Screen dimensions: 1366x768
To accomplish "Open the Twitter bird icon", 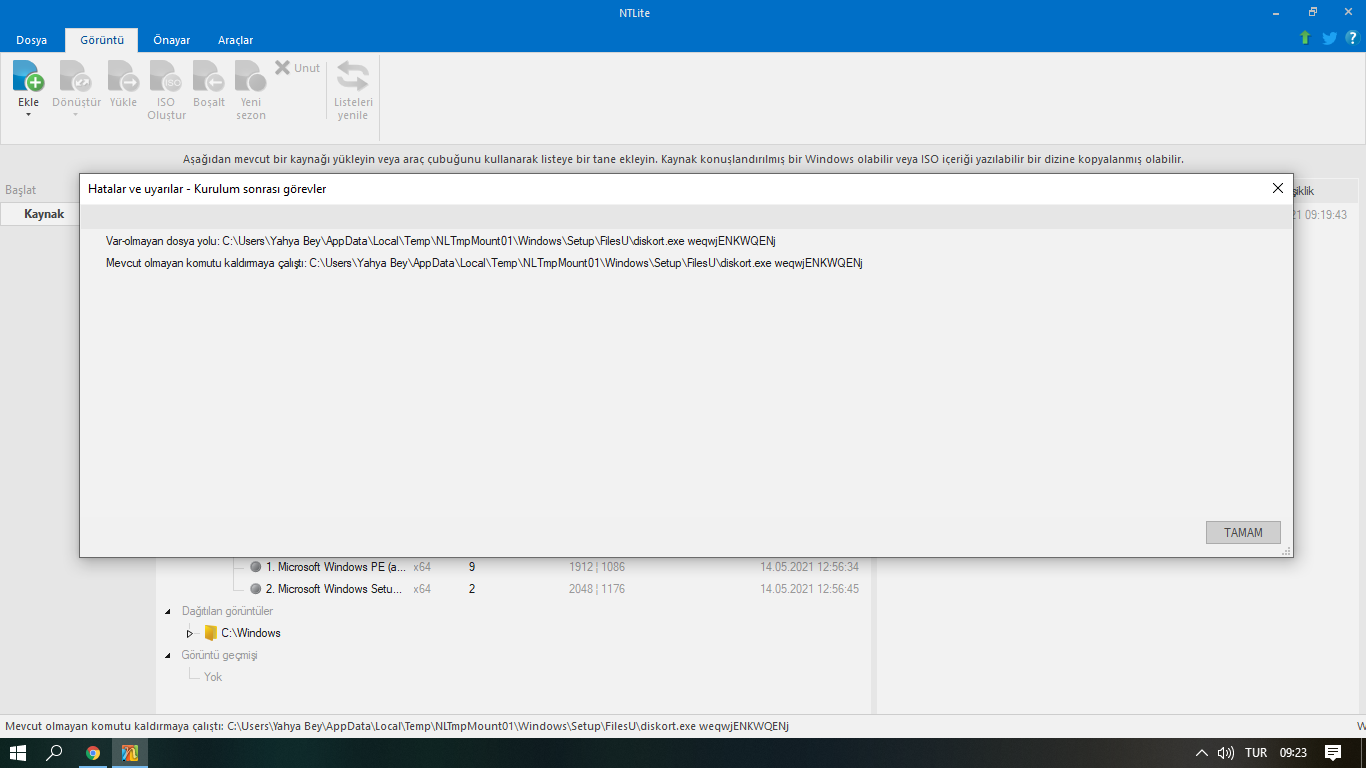I will pos(1329,38).
